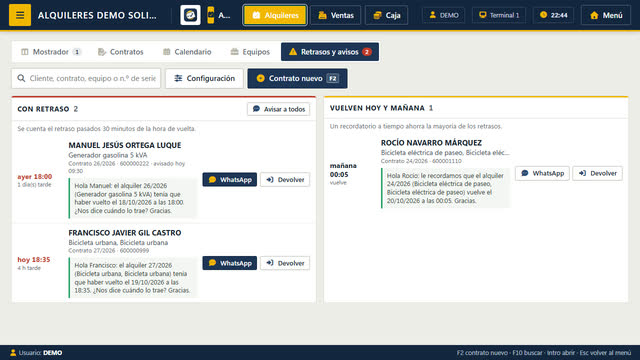Screen dimensions: 640x360
Task: Click the Mostrador tab layout icon
Action: tap(25, 52)
